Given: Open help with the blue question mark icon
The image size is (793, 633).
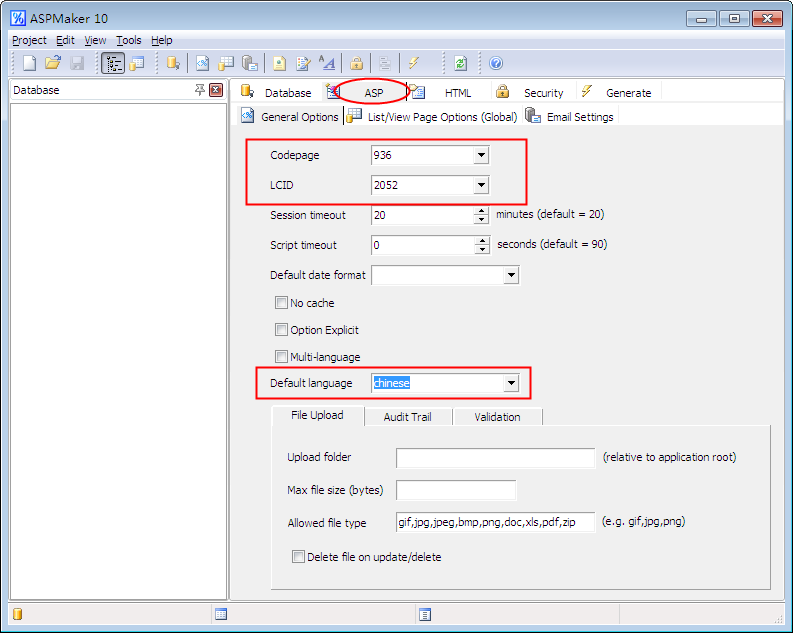Looking at the screenshot, I should click(x=496, y=63).
